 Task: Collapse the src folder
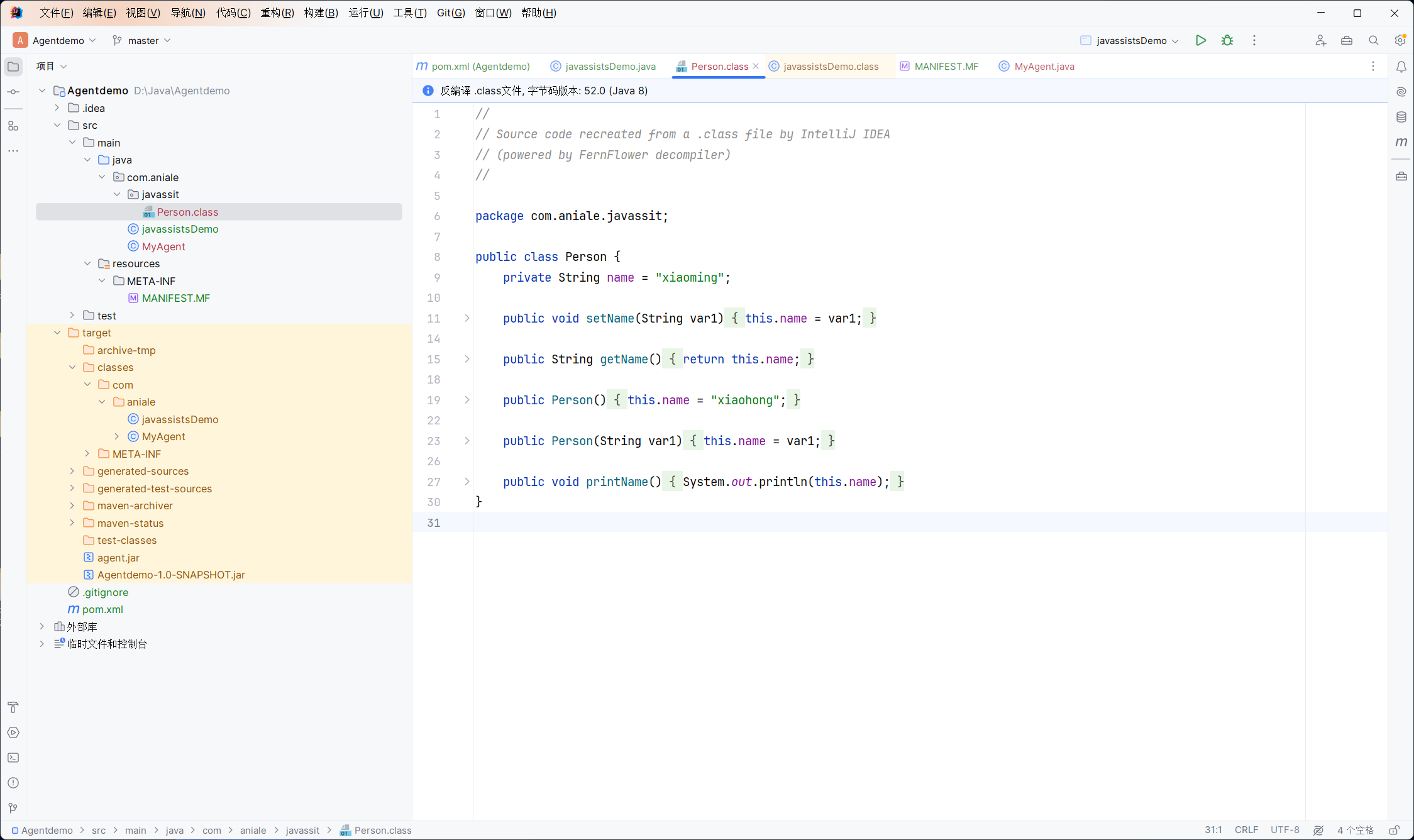[57, 125]
